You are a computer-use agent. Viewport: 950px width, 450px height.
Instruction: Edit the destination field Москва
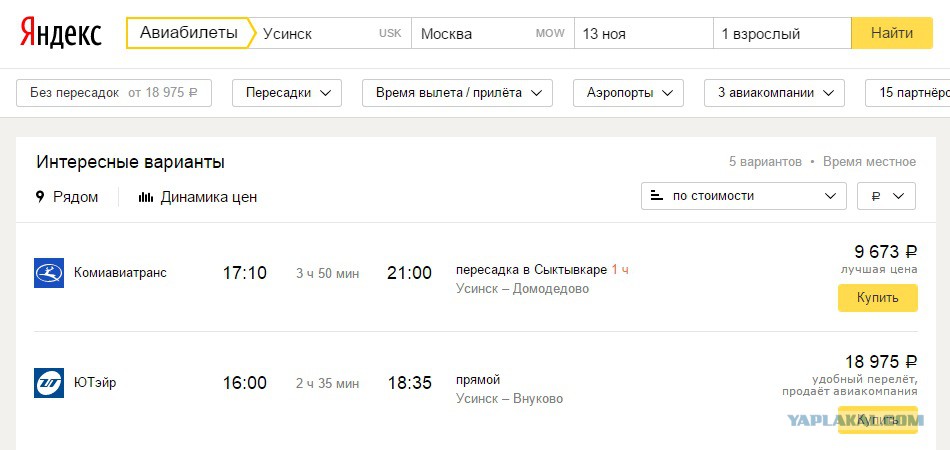pos(493,33)
